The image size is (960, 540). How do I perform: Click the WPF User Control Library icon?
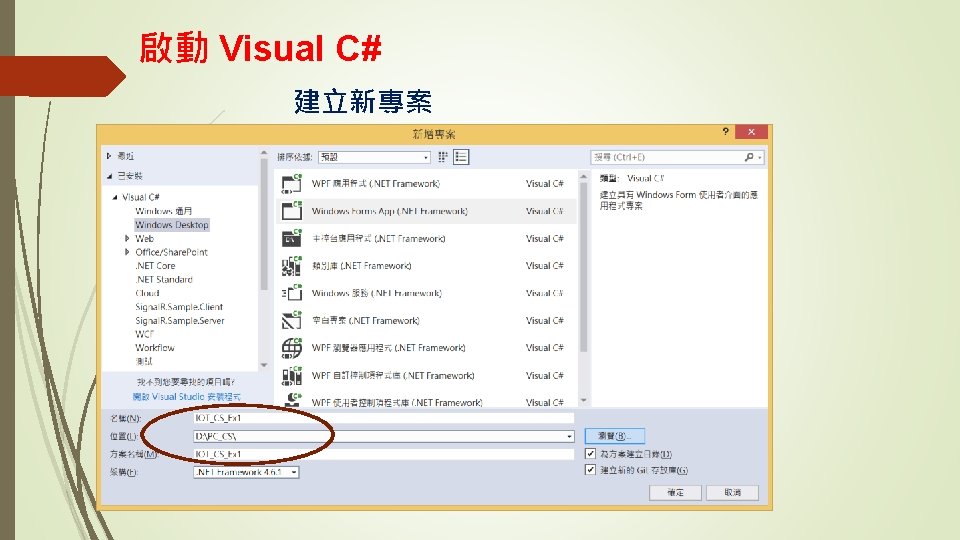pyautogui.click(x=292, y=400)
